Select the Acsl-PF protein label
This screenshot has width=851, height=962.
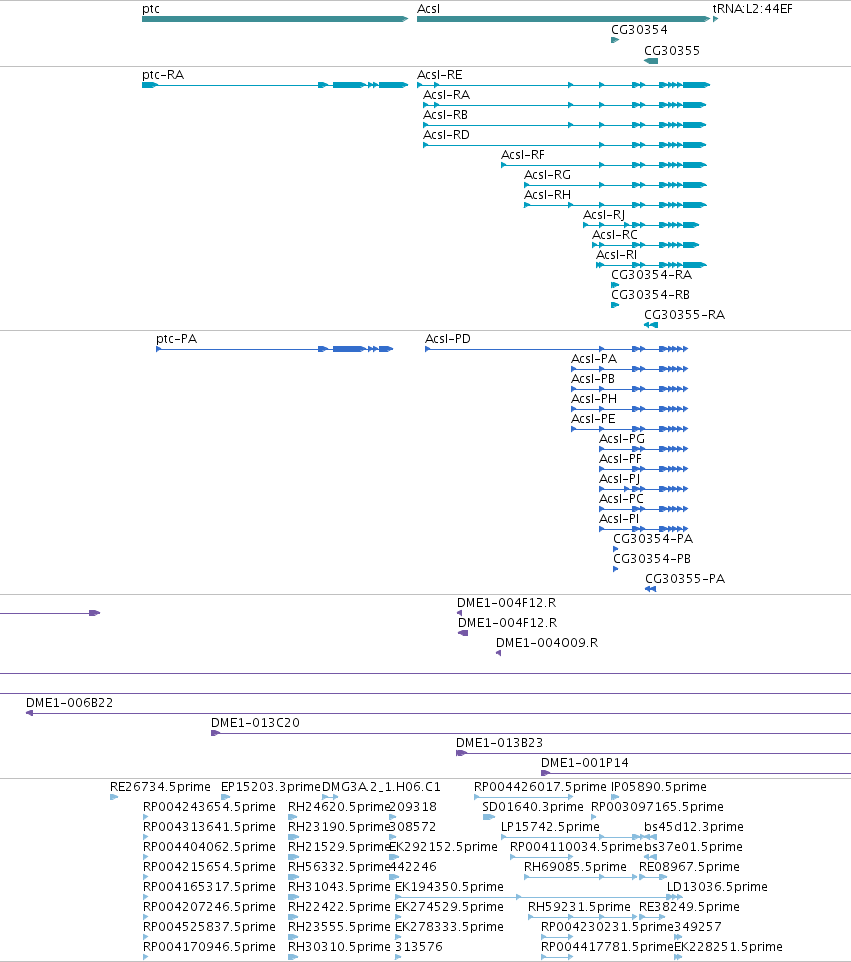coord(620,459)
